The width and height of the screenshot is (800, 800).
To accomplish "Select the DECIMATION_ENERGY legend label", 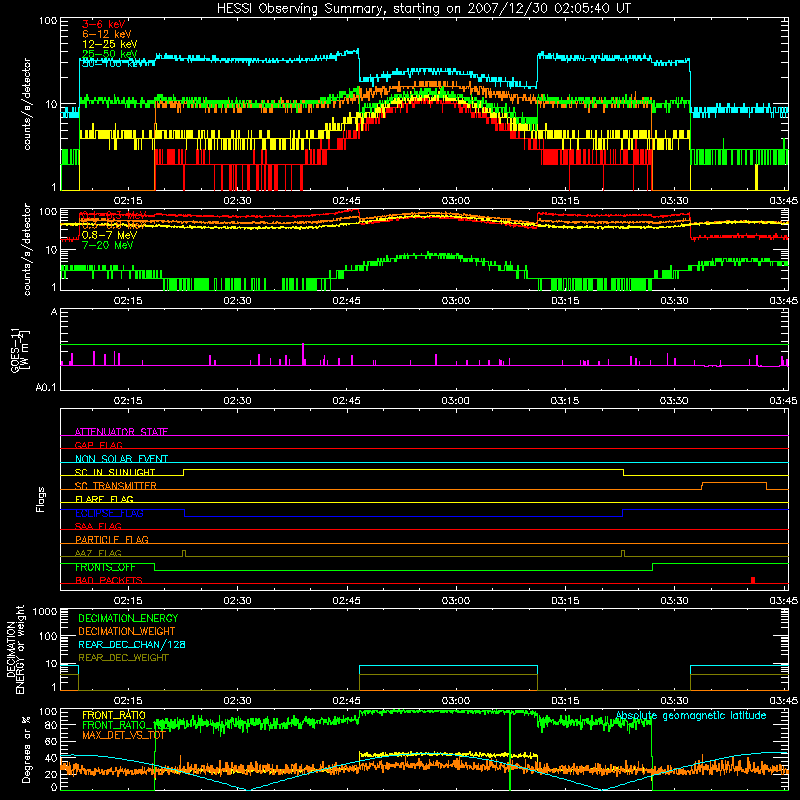I will pyautogui.click(x=128, y=618).
